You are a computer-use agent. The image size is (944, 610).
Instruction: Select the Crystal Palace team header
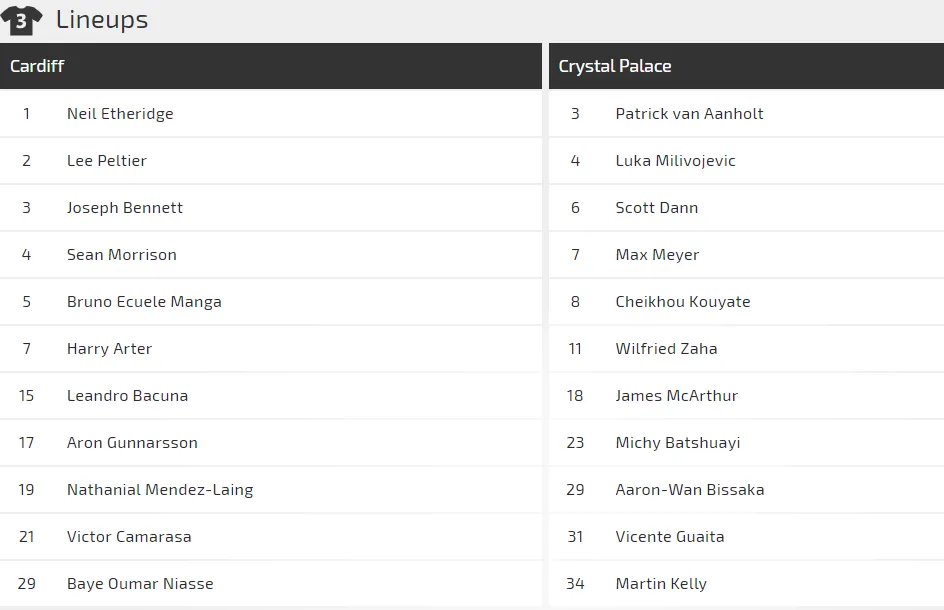[615, 66]
